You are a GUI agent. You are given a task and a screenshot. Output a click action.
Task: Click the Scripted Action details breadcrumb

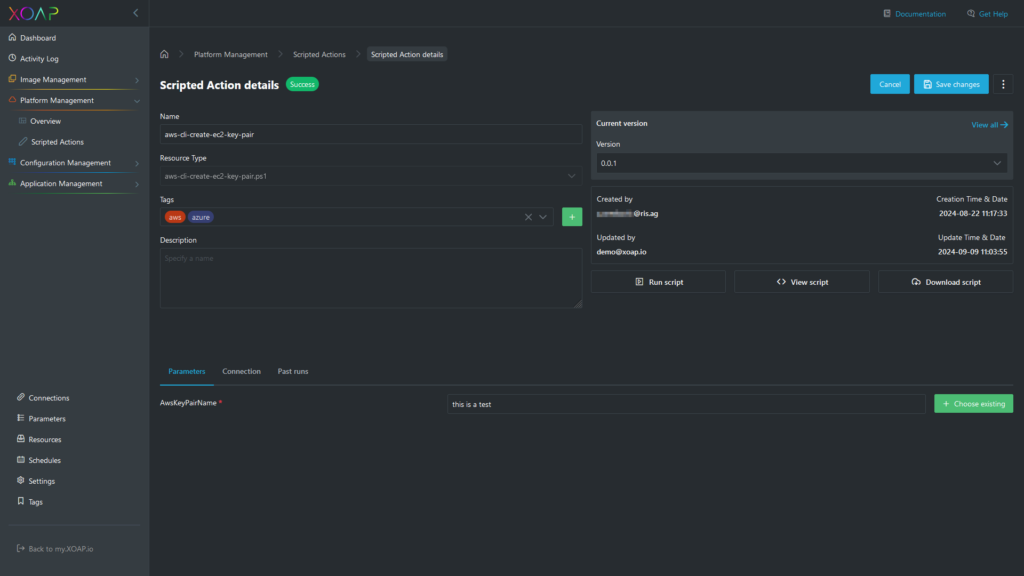coord(407,54)
